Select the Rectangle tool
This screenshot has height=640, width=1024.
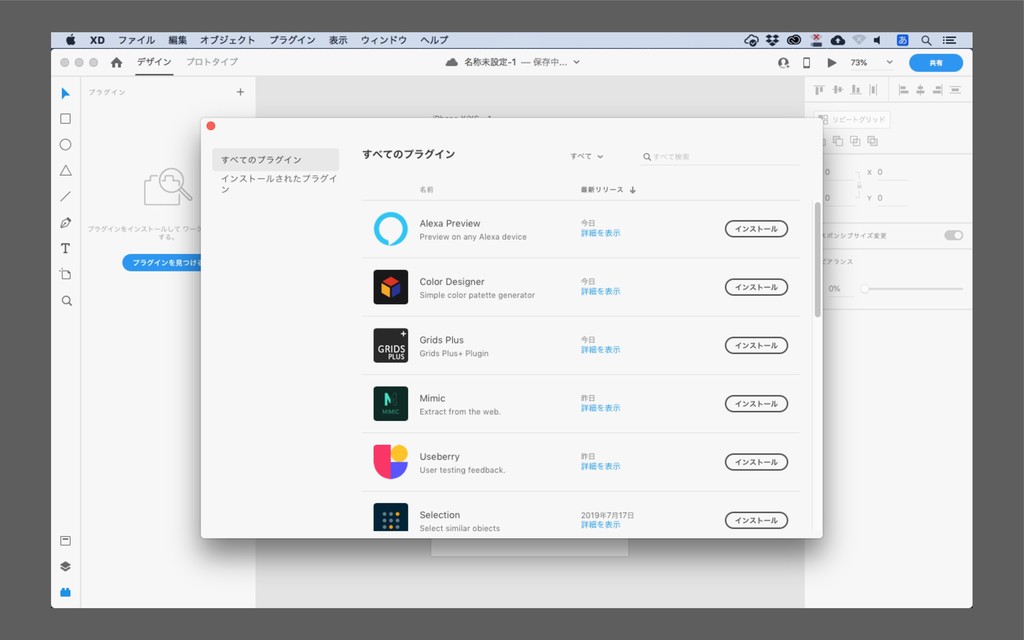coord(65,119)
